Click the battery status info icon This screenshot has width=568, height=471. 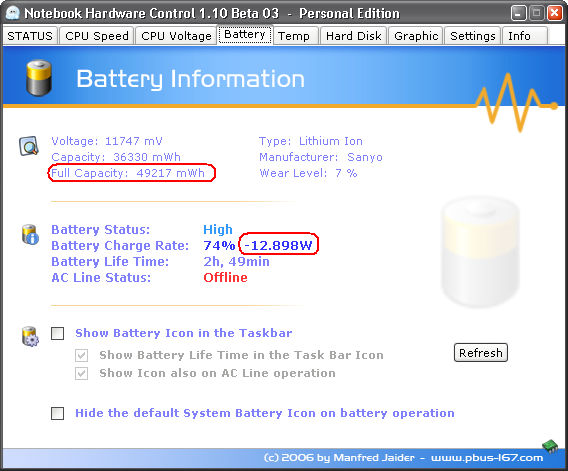click(30, 234)
